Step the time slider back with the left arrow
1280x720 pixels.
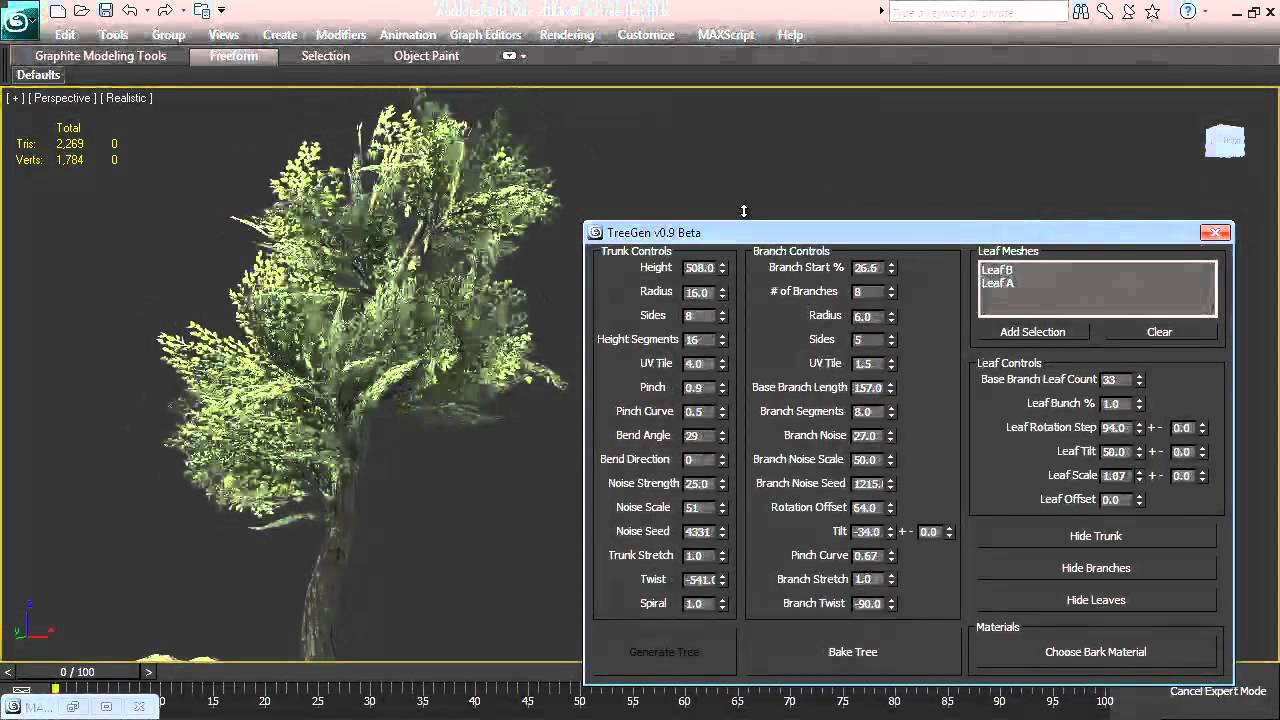[x=8, y=672]
